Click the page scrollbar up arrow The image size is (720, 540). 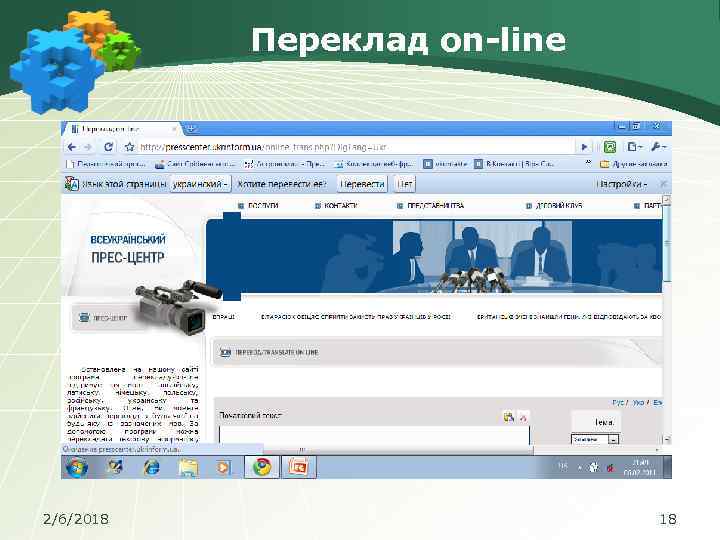(667, 199)
